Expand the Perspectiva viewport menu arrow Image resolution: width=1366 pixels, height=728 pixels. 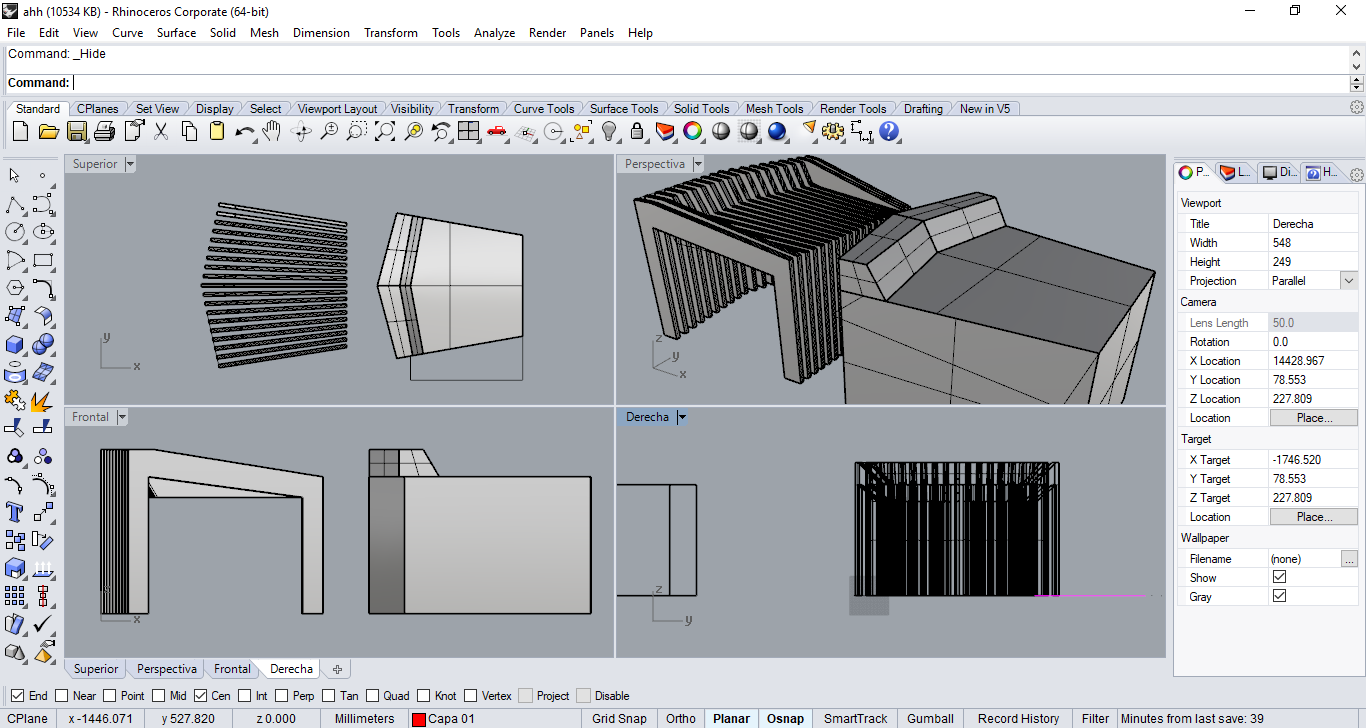click(x=698, y=164)
